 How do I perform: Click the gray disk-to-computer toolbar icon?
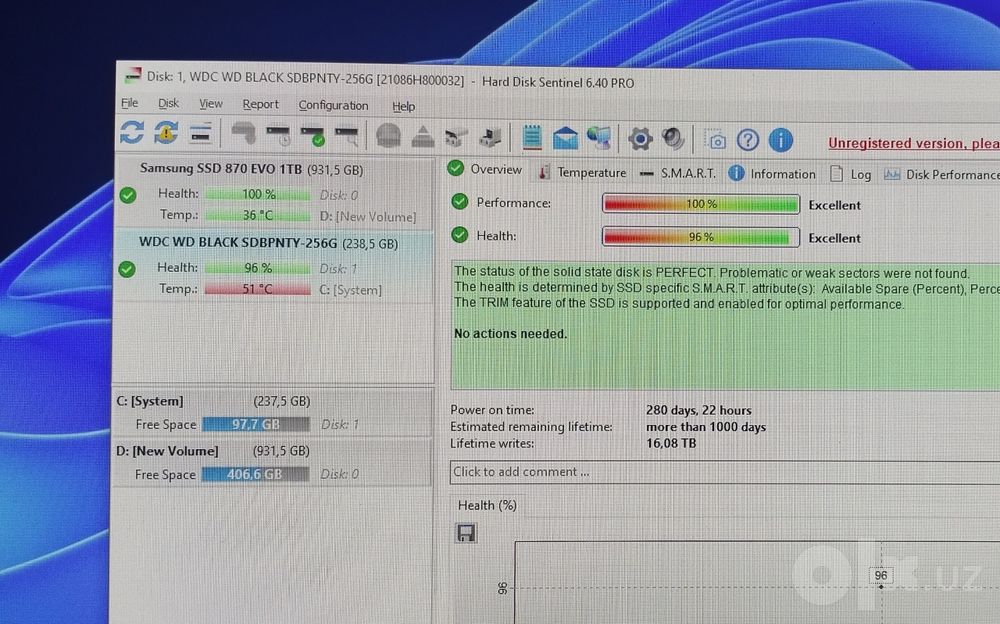(x=491, y=137)
